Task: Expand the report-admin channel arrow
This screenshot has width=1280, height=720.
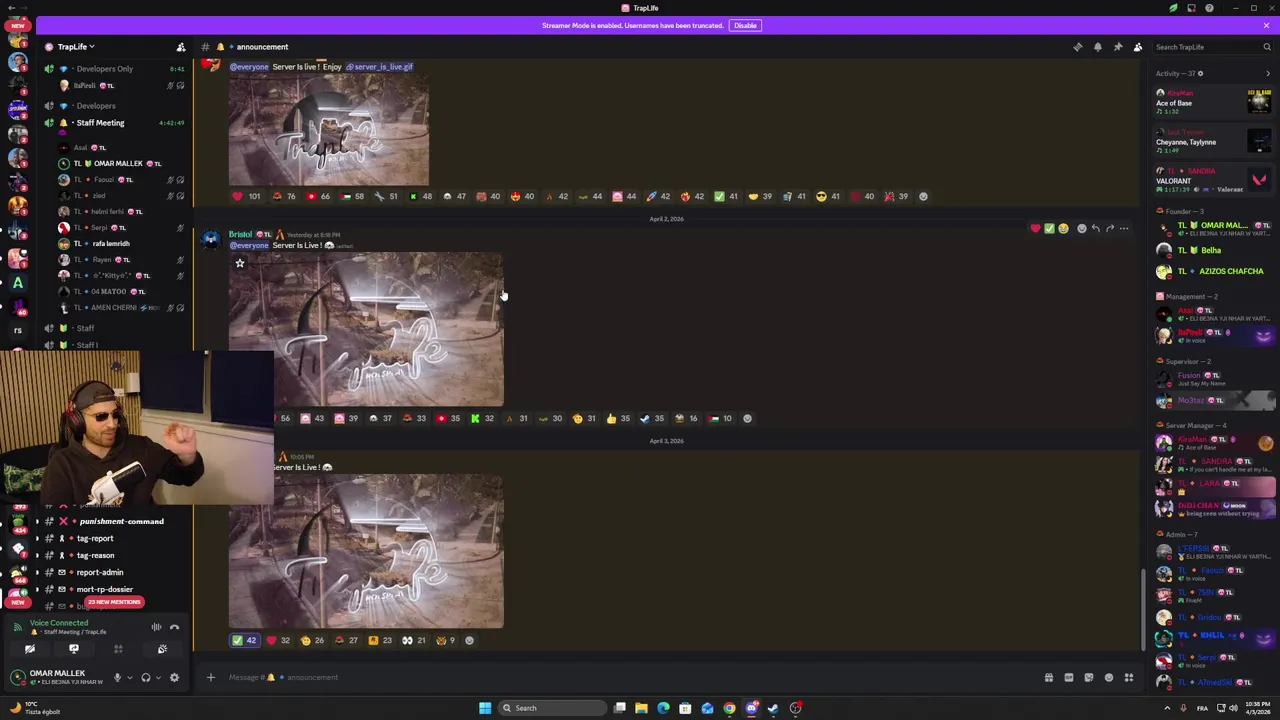Action: pyautogui.click(x=37, y=573)
